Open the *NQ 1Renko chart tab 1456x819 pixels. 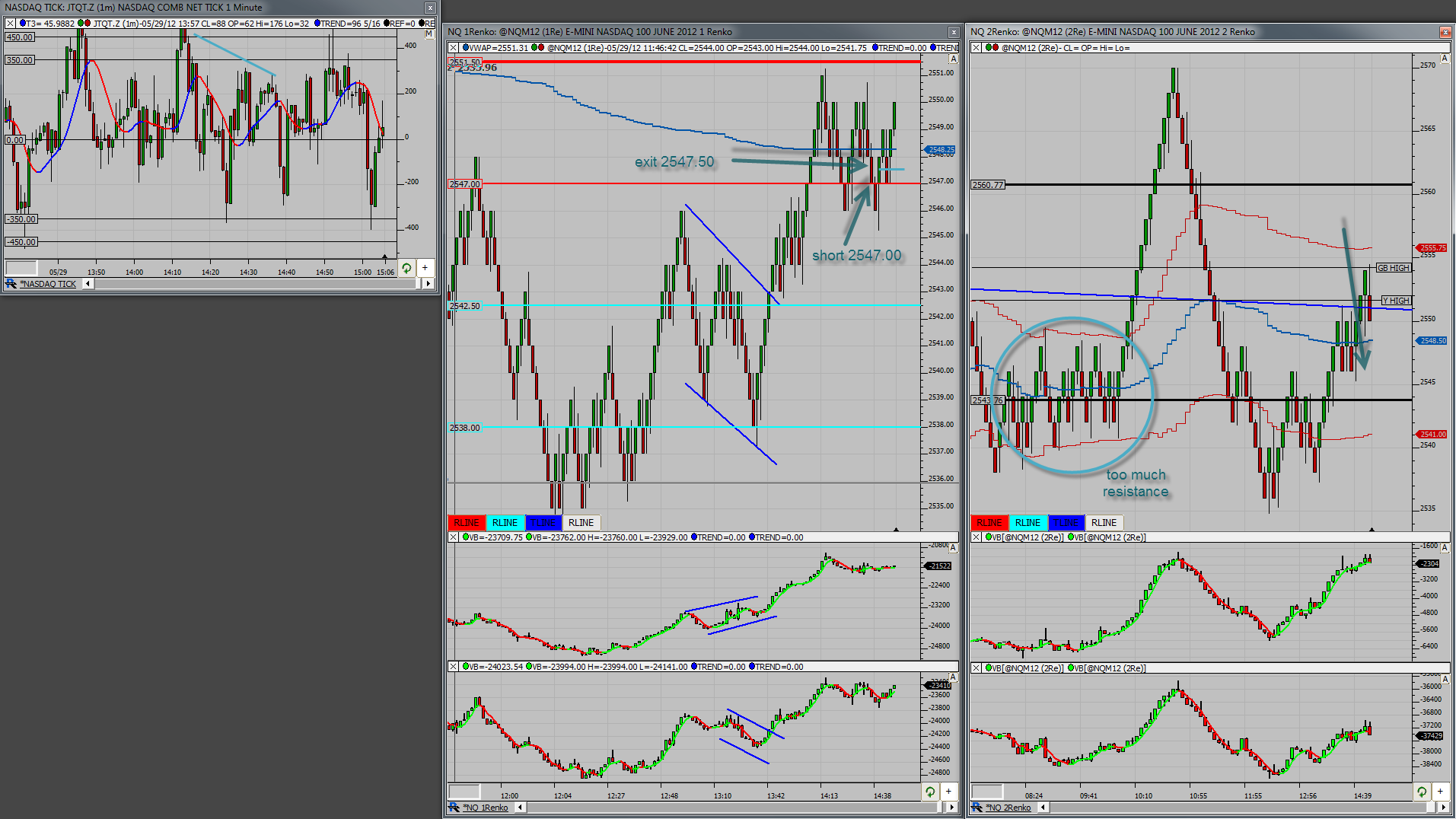point(486,808)
